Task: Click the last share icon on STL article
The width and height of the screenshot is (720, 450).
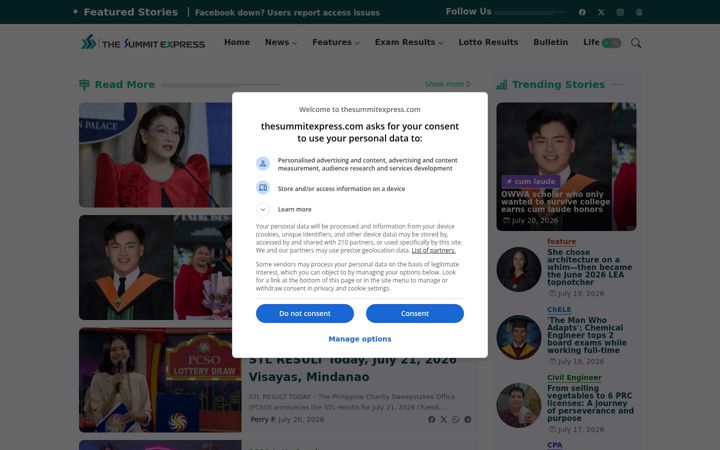Action: coord(467,419)
